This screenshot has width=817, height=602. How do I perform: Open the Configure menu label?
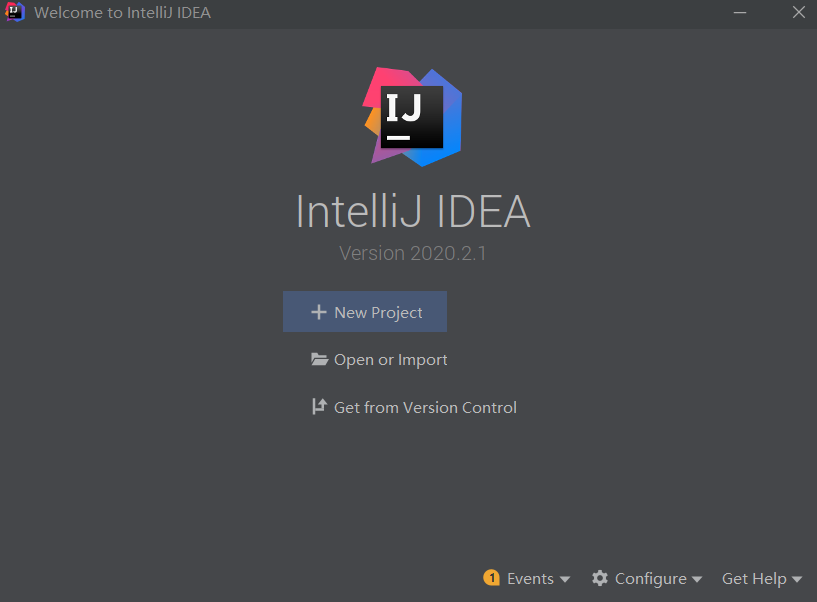(650, 578)
